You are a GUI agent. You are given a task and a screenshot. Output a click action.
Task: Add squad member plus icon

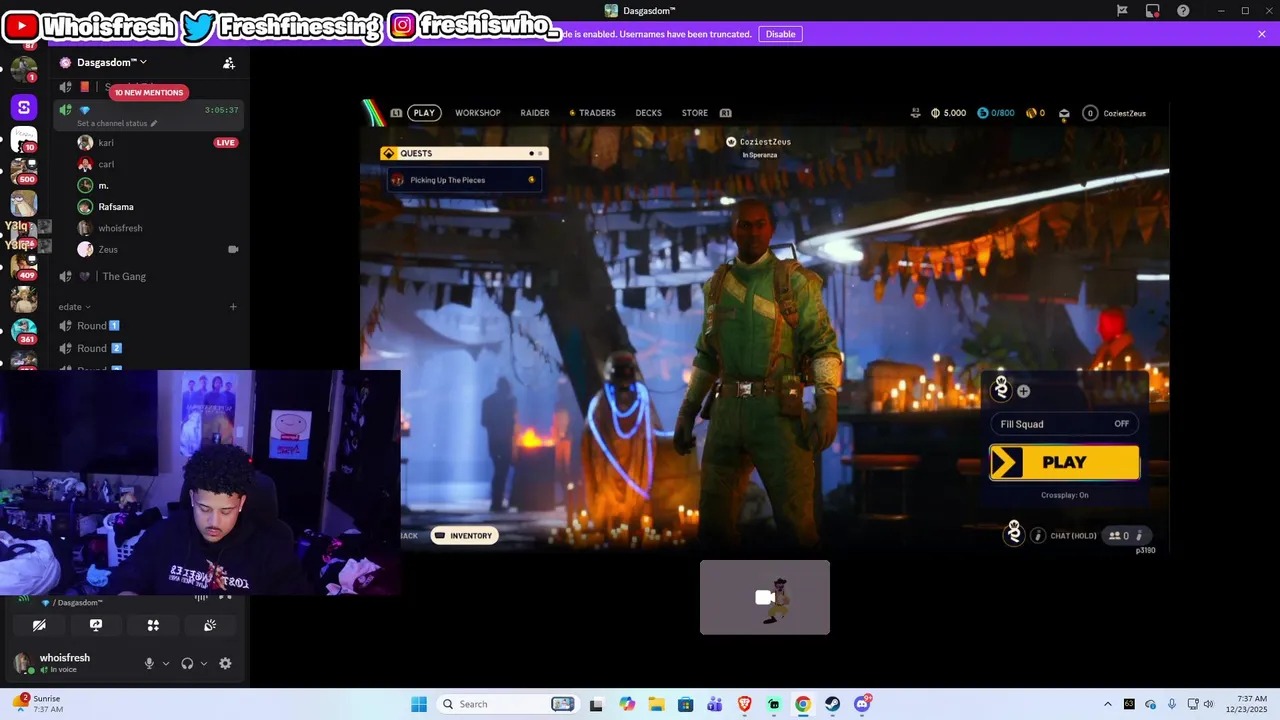coord(1023,391)
